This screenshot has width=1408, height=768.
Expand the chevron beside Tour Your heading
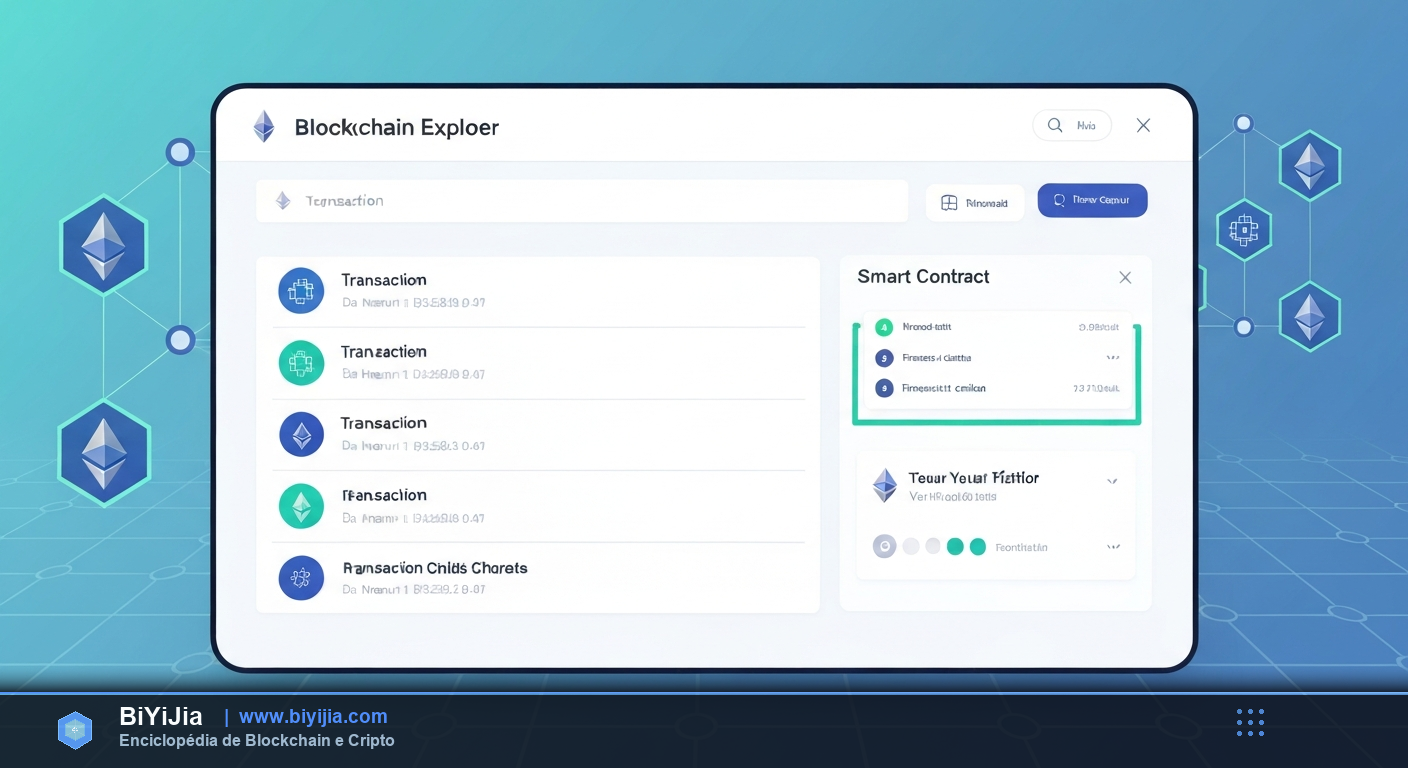click(1112, 481)
